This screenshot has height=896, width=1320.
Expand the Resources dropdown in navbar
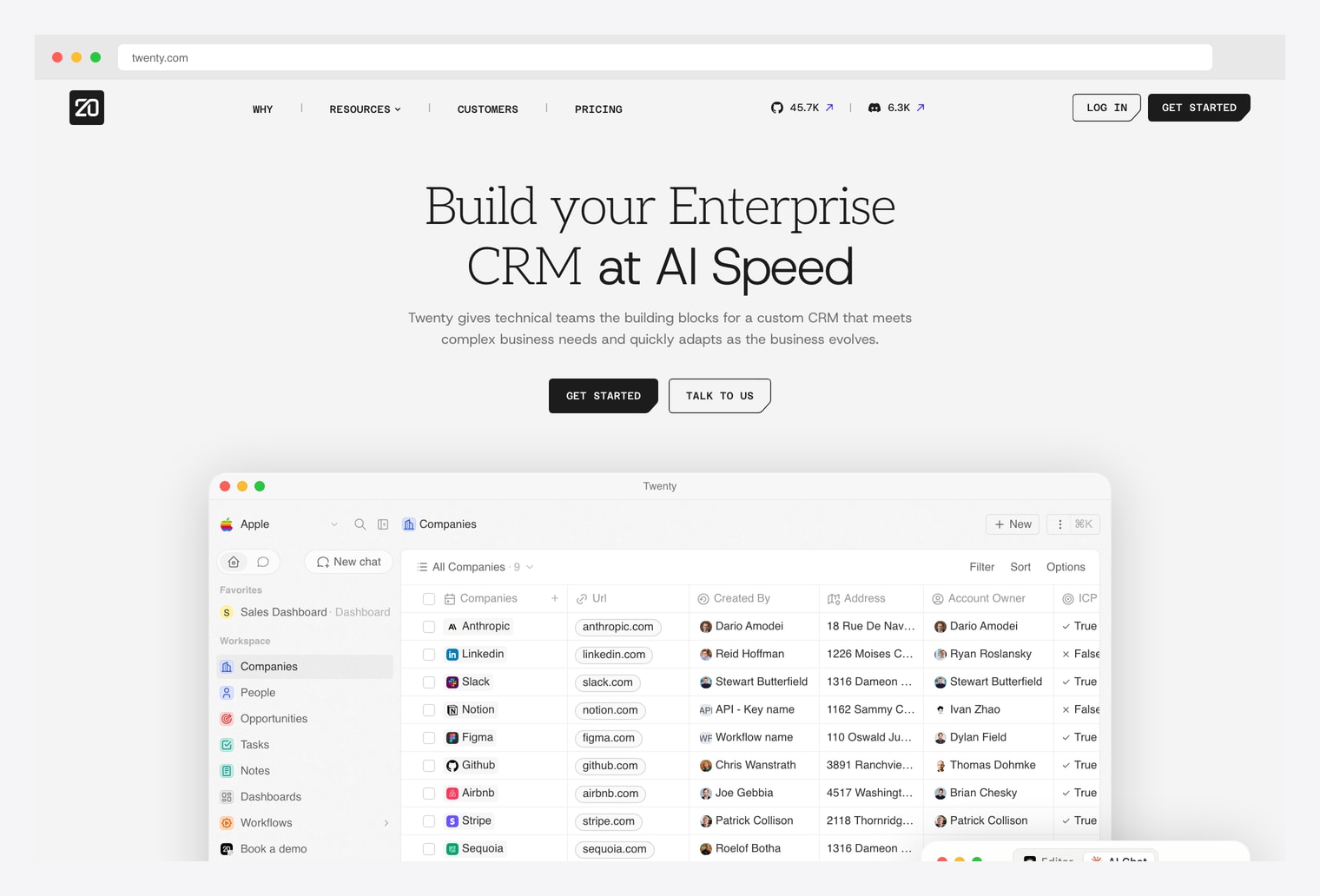365,109
